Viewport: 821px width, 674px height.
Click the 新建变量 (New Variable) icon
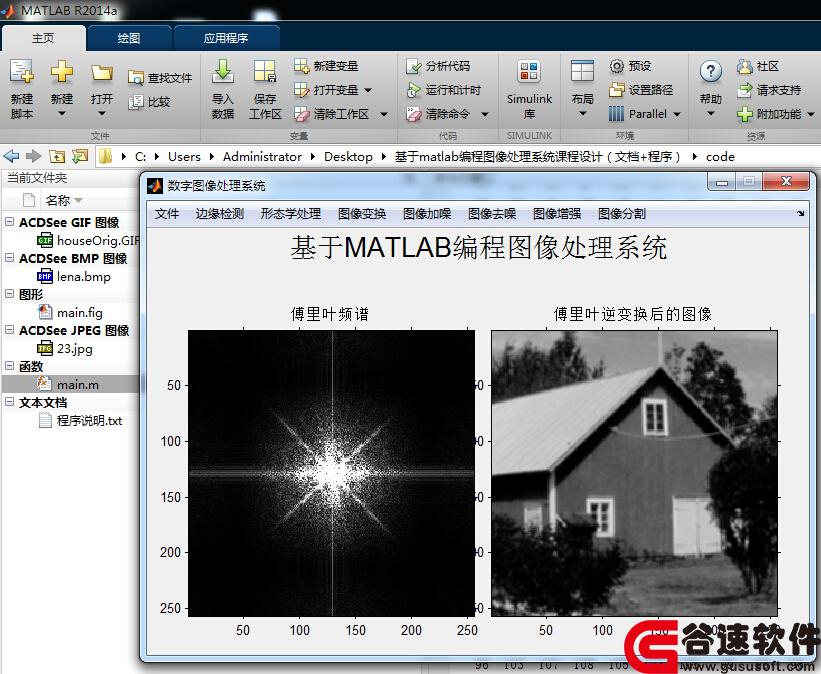(x=302, y=66)
